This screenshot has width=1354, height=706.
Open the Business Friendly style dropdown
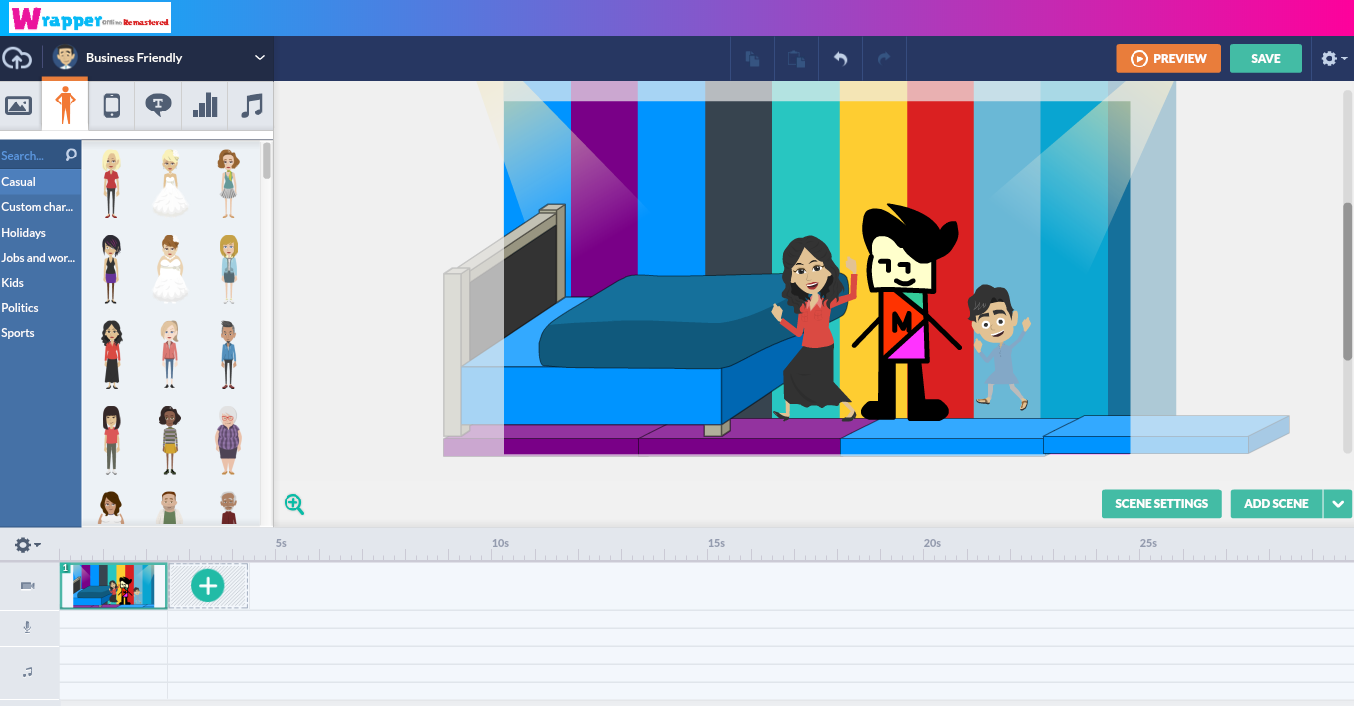[x=160, y=58]
